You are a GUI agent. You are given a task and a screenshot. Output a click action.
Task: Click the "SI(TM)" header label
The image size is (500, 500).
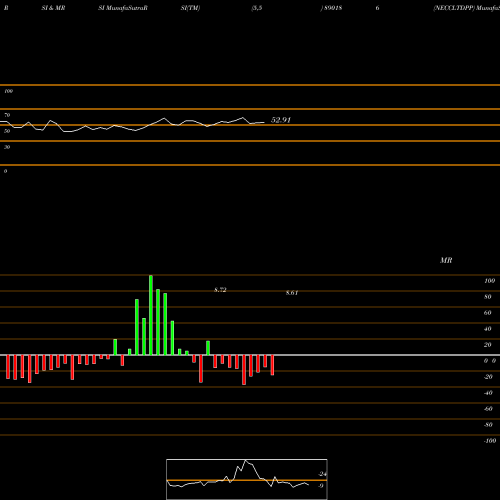pos(190,8)
